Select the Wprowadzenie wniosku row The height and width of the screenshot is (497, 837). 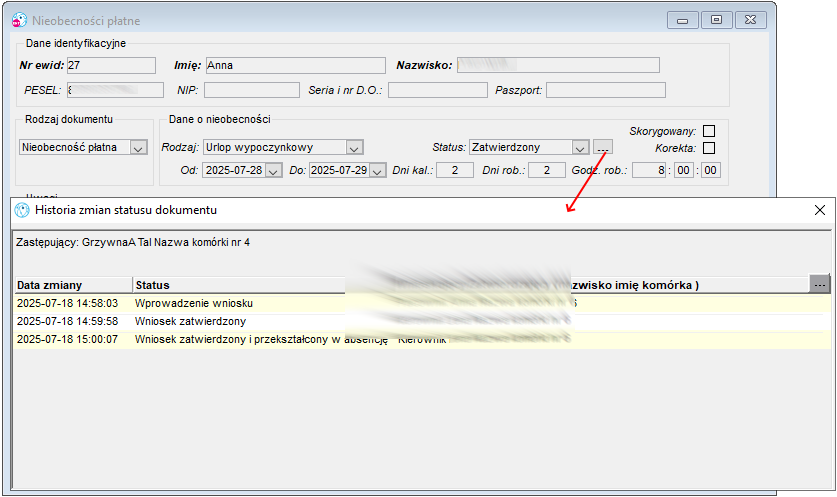(422, 303)
